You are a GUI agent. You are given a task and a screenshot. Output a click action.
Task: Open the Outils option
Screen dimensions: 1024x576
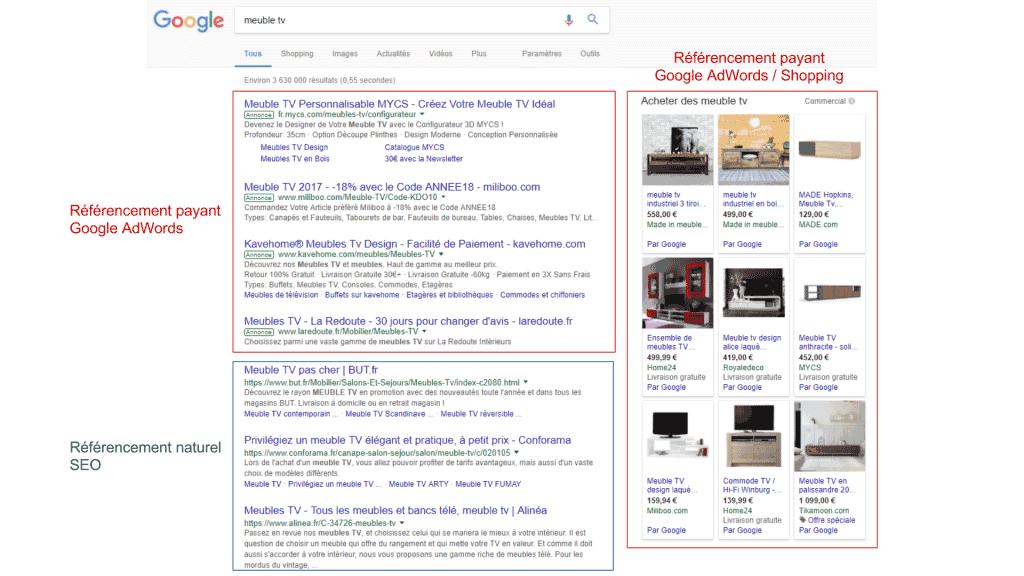(590, 54)
